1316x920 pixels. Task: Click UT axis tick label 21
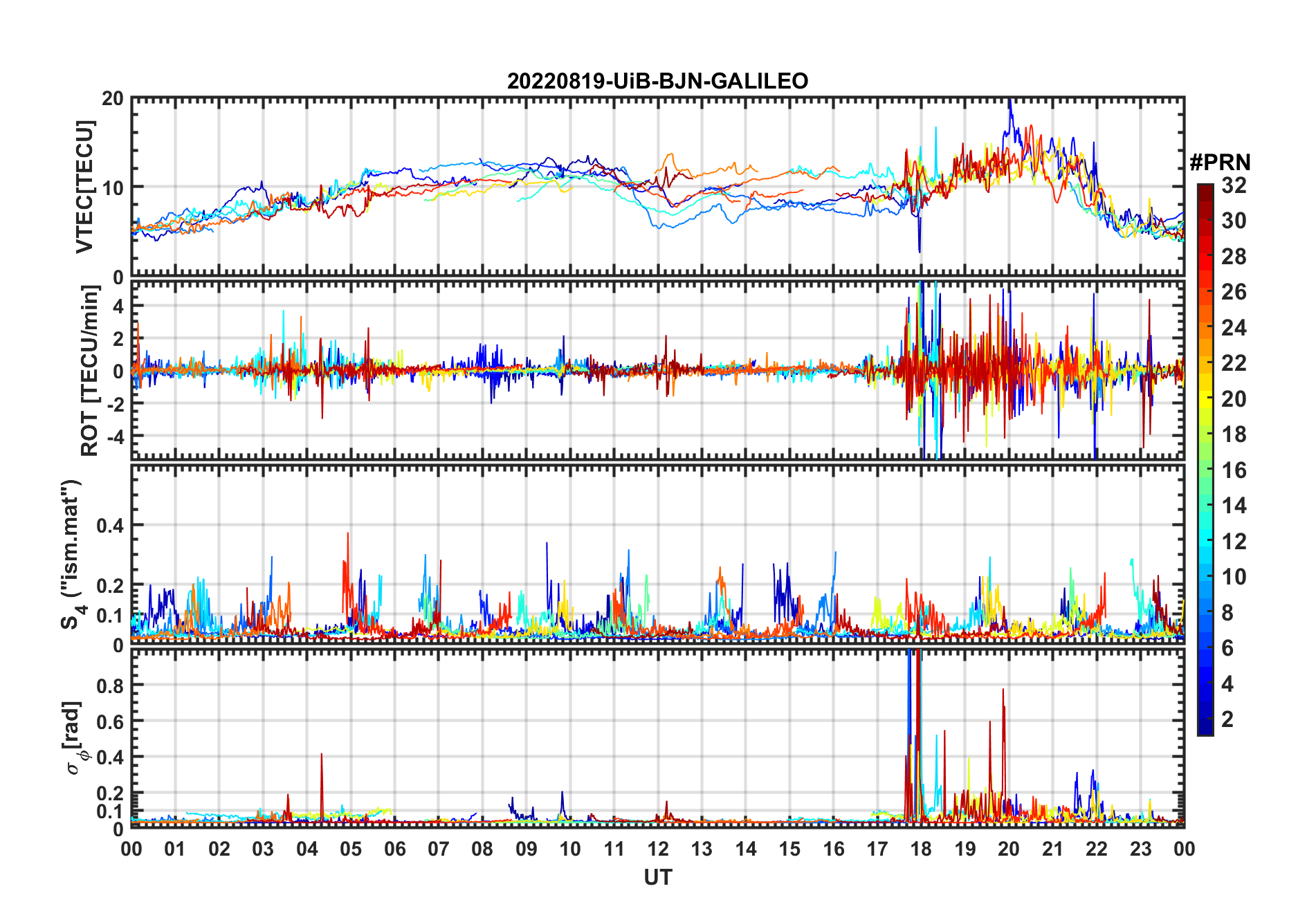pos(1052,849)
